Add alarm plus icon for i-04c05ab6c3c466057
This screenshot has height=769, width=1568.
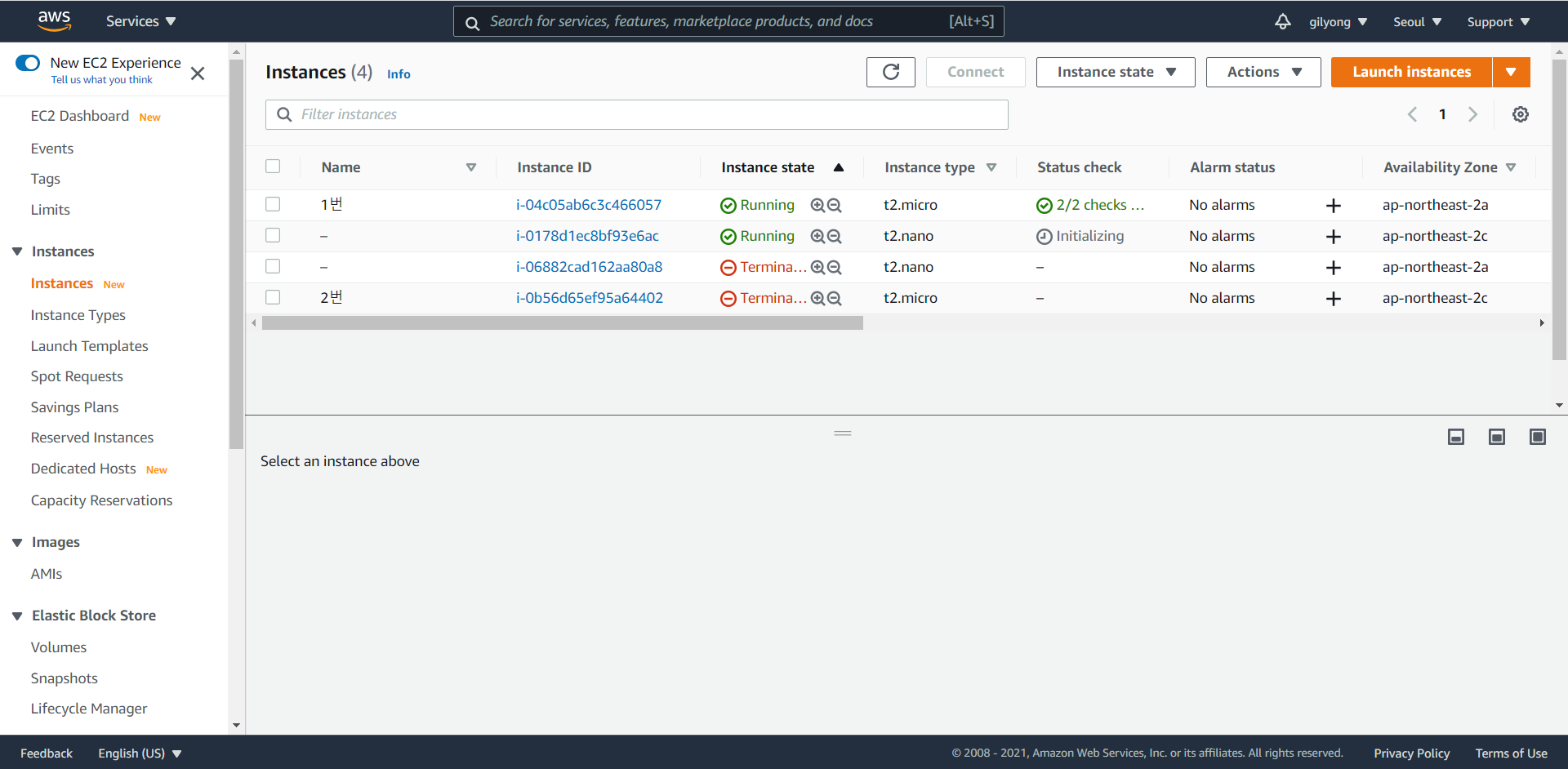click(1334, 206)
